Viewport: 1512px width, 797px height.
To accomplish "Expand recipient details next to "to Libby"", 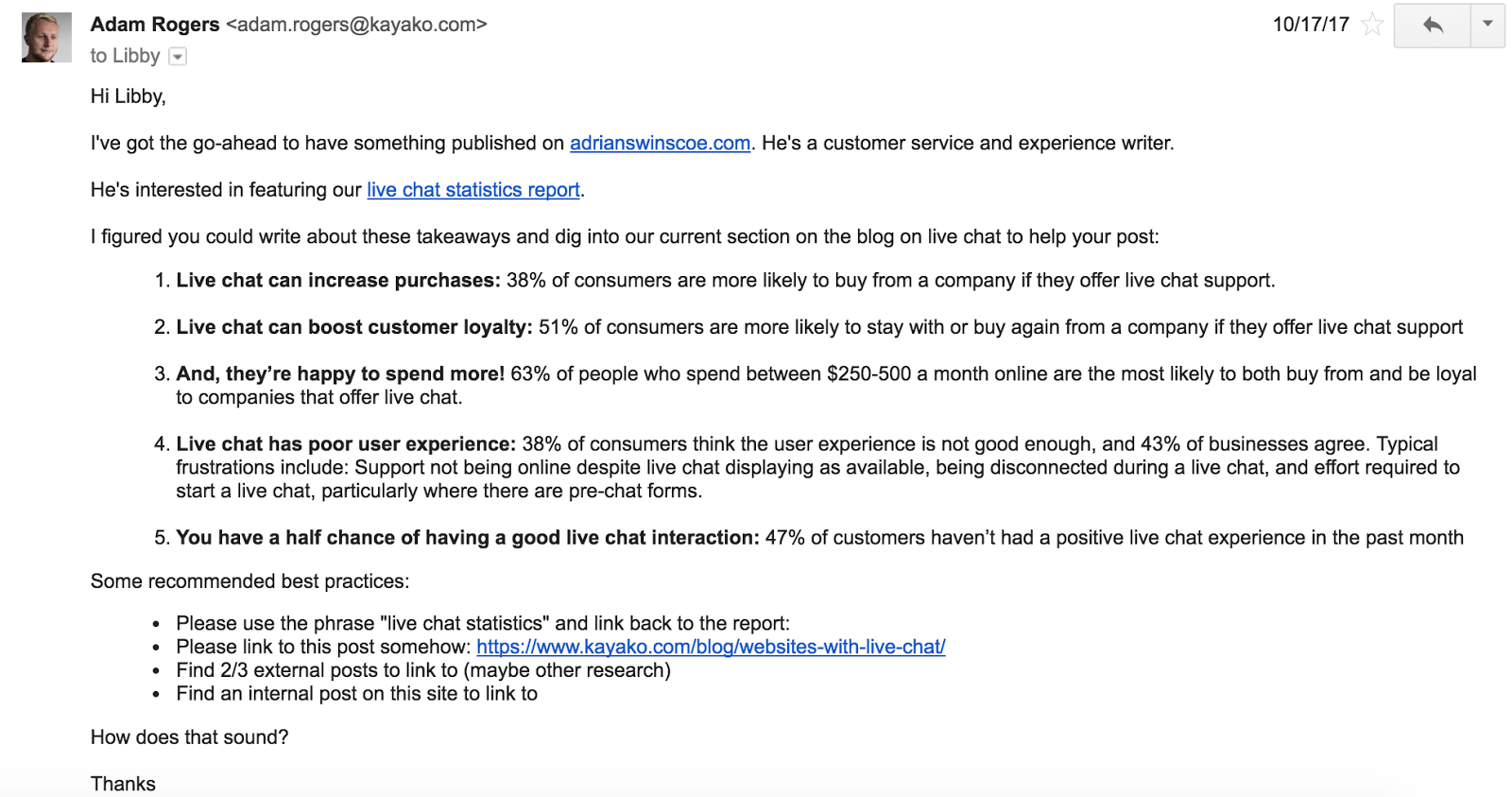I will pyautogui.click(x=178, y=57).
